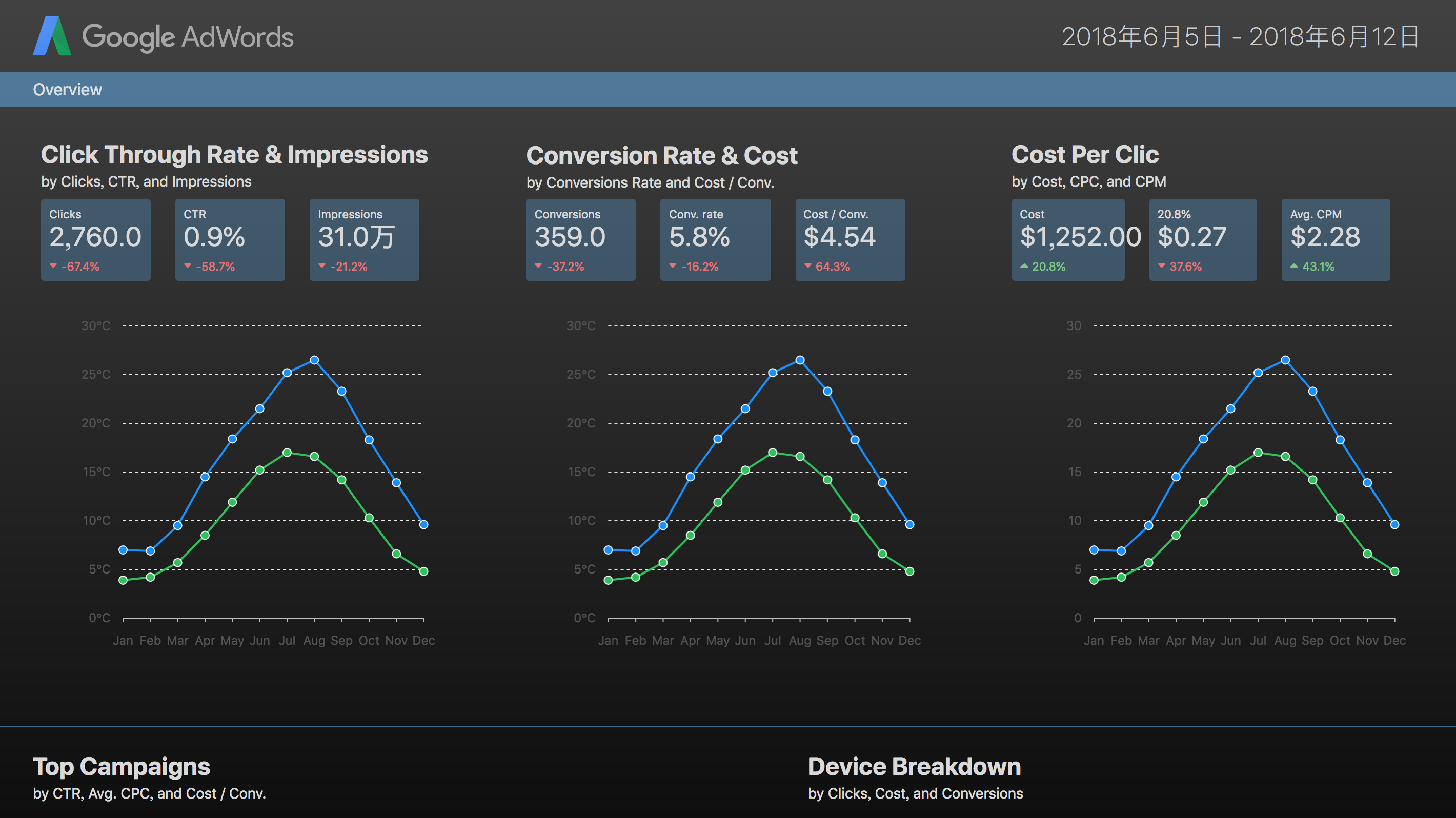This screenshot has width=1456, height=818.
Task: Click Dec blue data point in Cost Per Clic chart
Action: (x=1395, y=525)
